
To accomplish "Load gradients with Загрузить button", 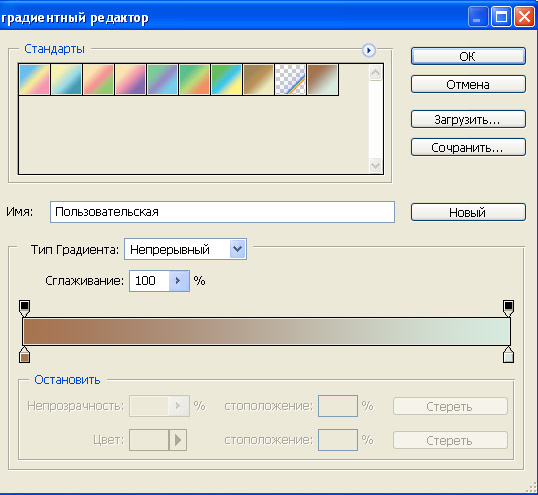I will pyautogui.click(x=468, y=119).
